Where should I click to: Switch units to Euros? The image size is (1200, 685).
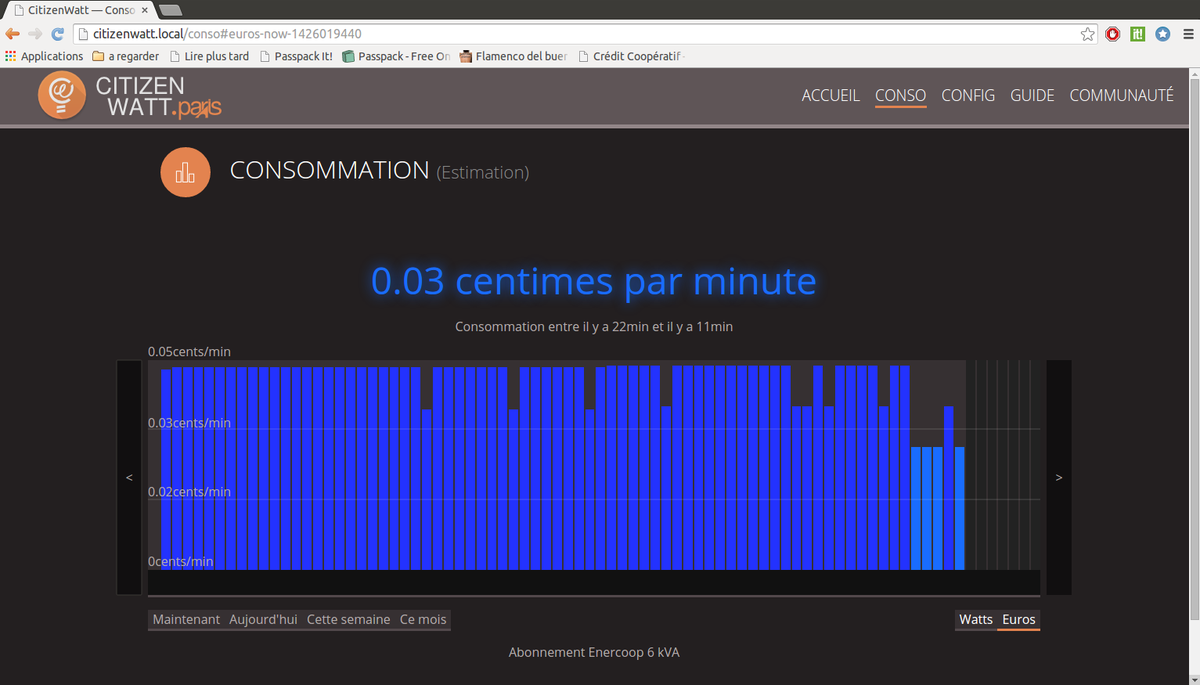click(1019, 620)
